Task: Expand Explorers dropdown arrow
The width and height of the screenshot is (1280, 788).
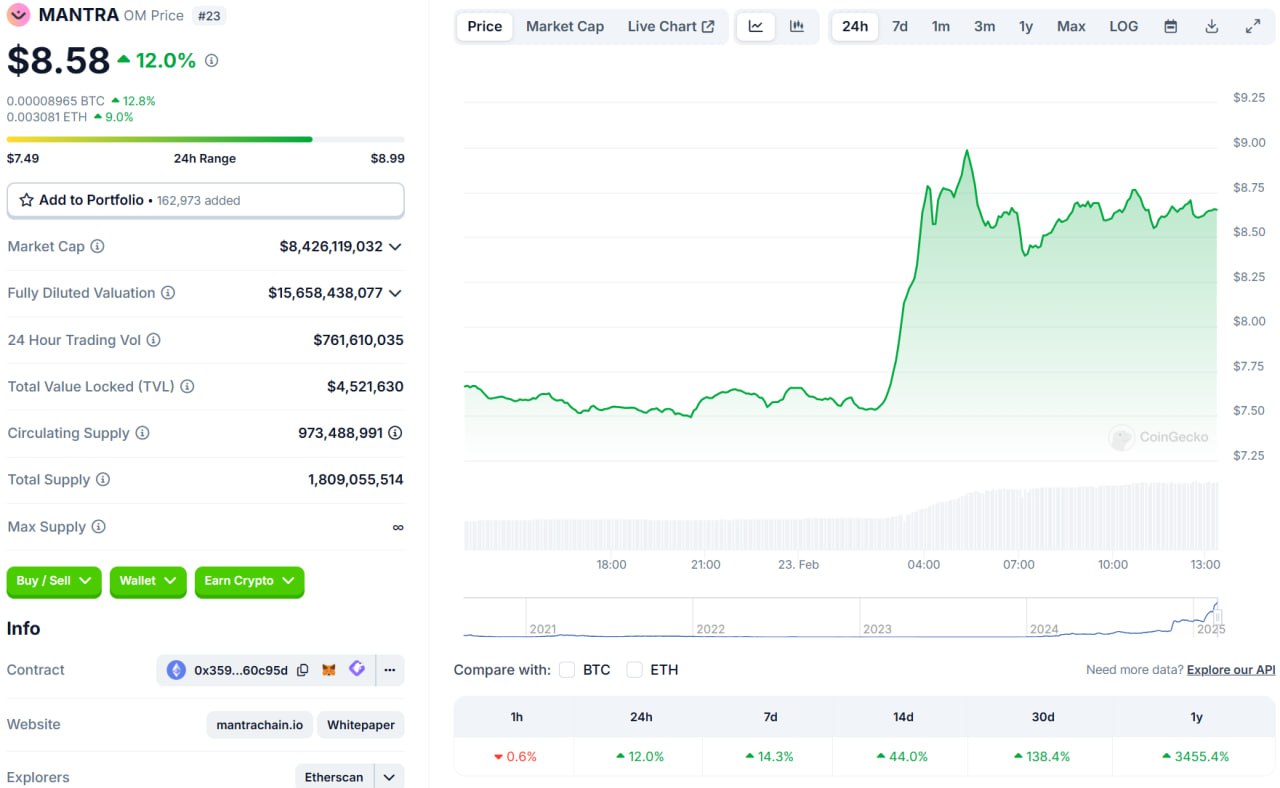Action: 389,777
